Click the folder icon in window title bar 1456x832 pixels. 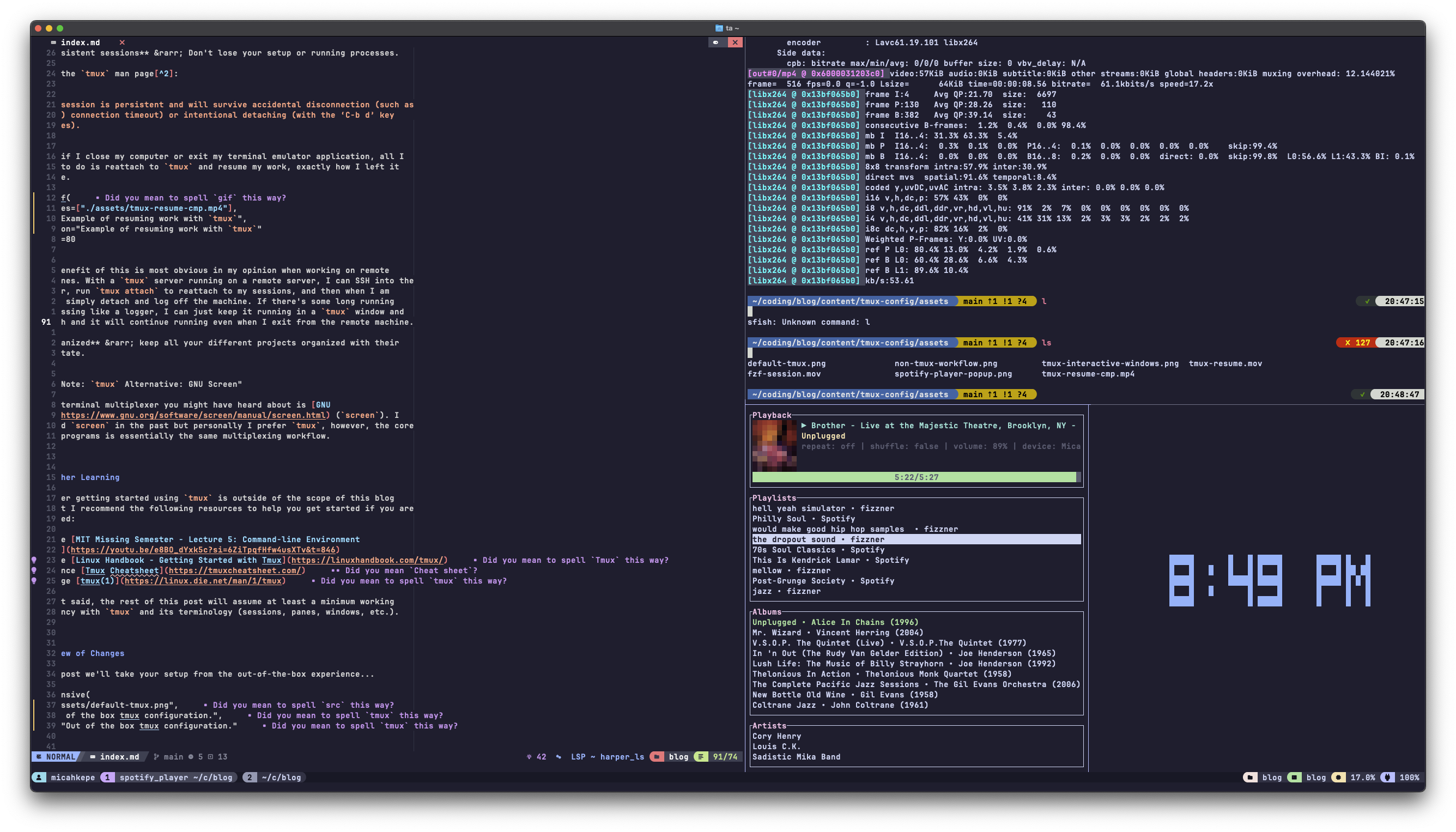[719, 28]
